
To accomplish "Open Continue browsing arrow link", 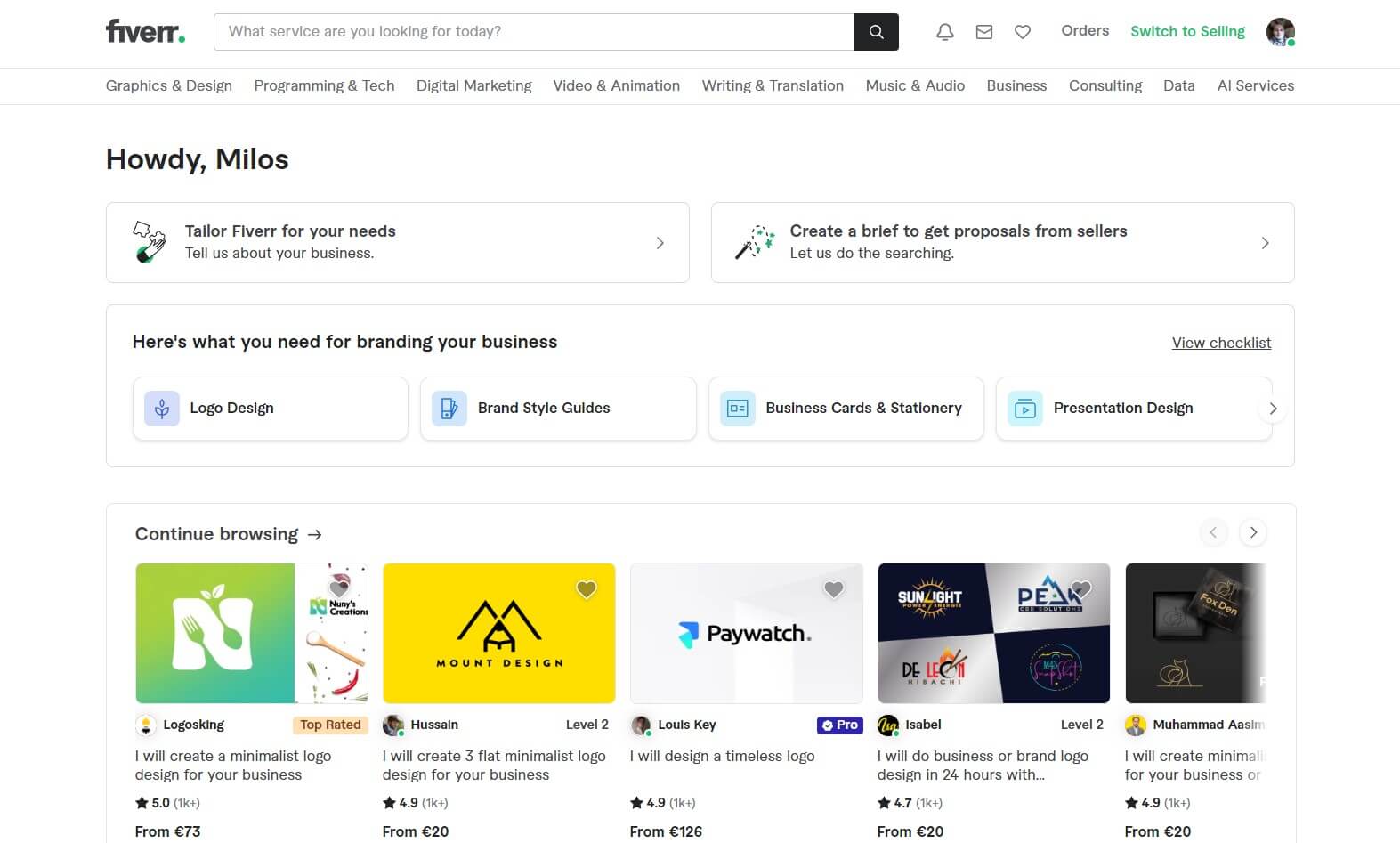I will click(x=314, y=535).
